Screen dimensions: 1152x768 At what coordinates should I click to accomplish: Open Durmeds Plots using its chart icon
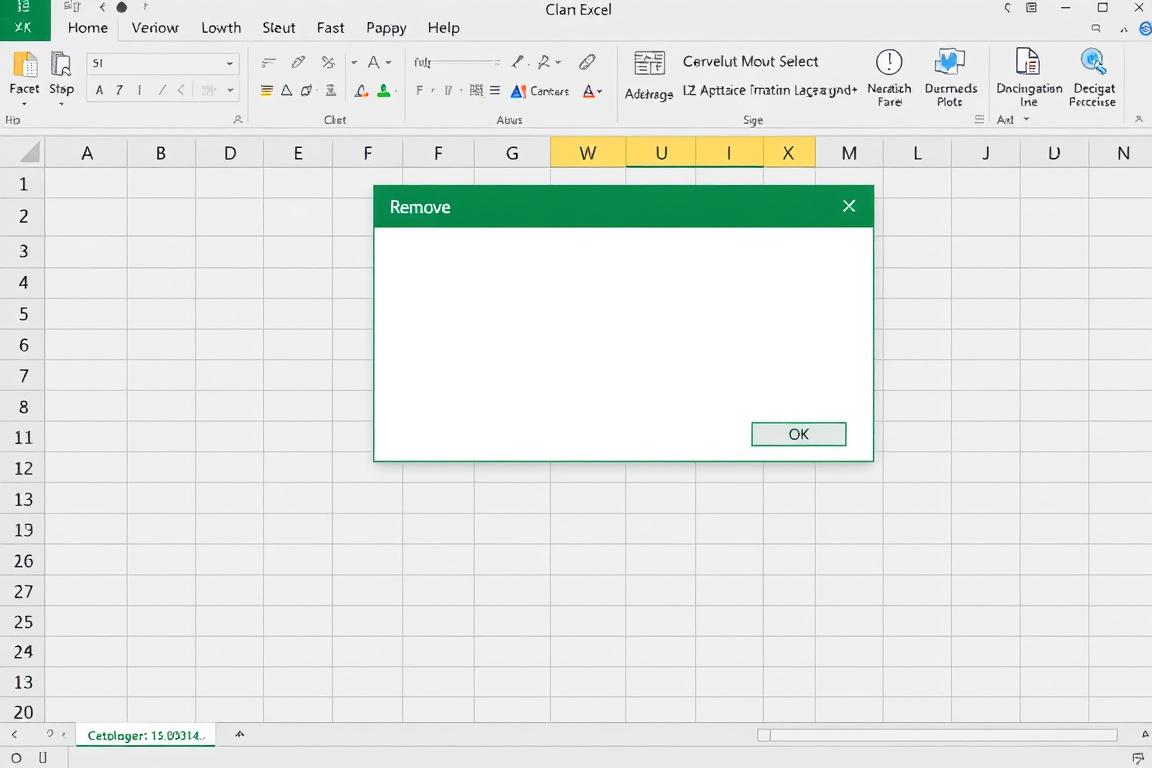coord(950,62)
